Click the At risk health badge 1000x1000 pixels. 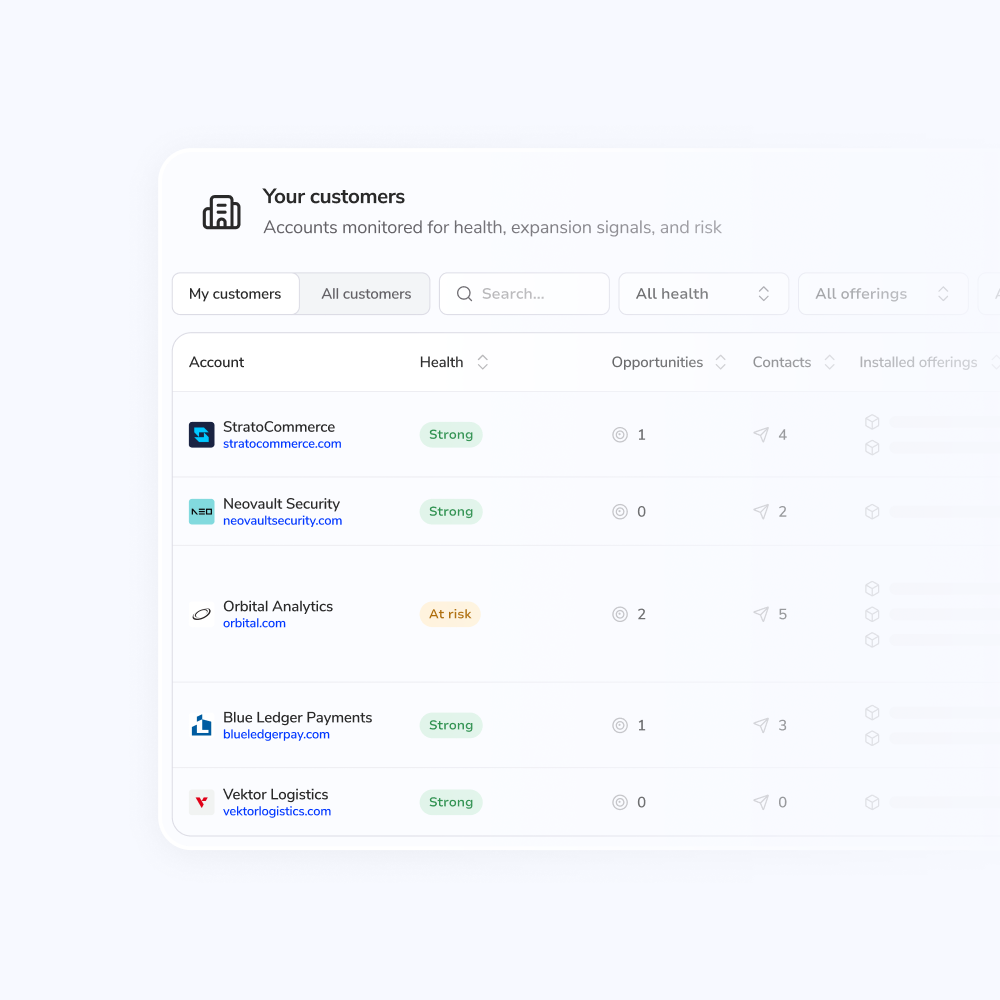450,614
